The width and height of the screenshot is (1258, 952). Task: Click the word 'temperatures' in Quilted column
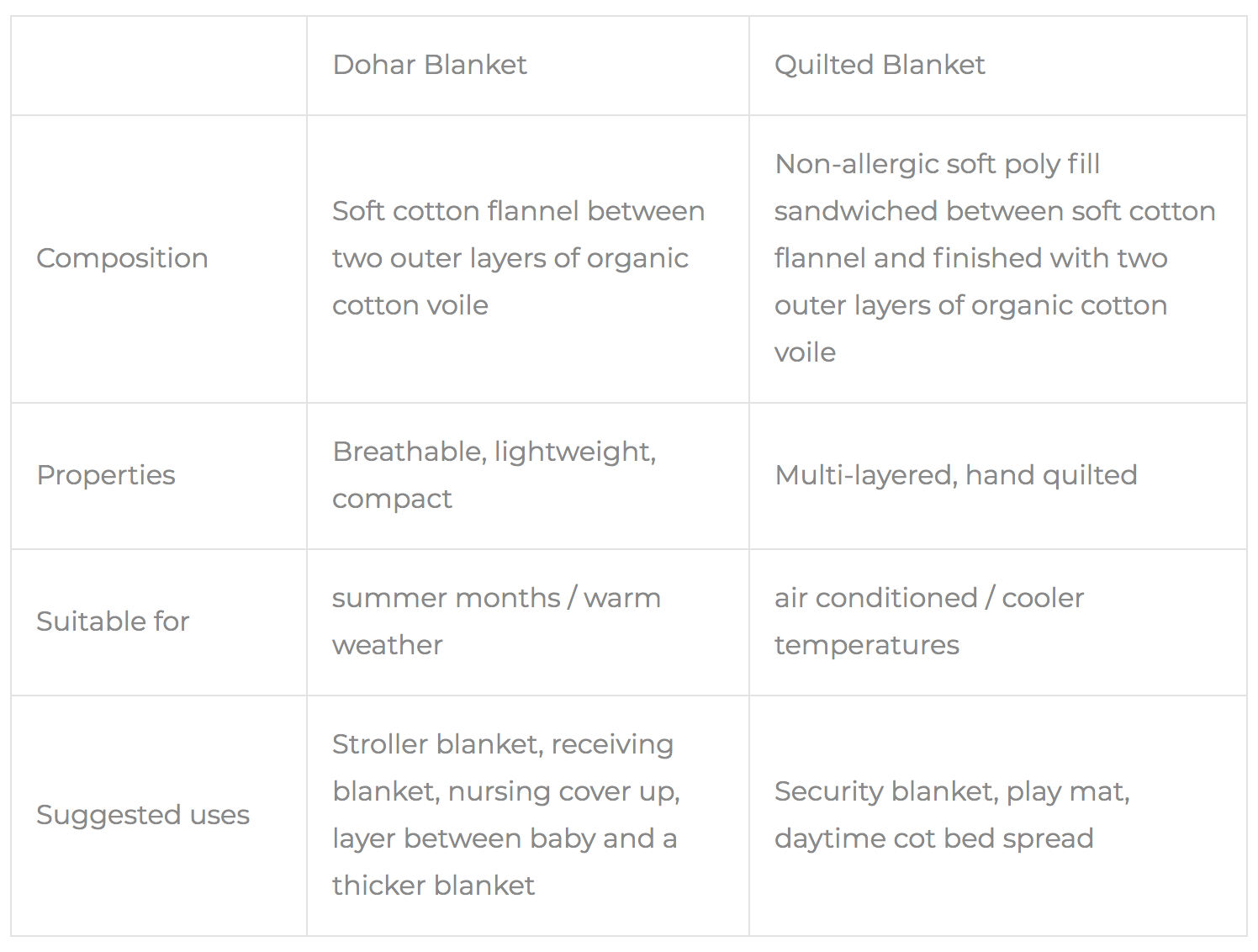point(866,645)
